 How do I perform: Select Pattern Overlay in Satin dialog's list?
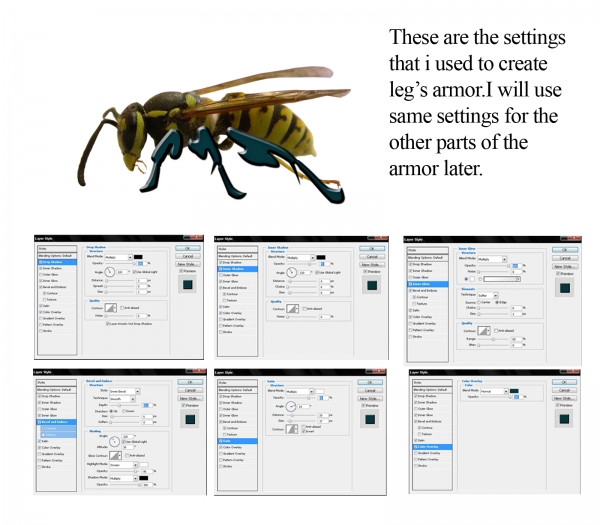pyautogui.click(x=238, y=460)
